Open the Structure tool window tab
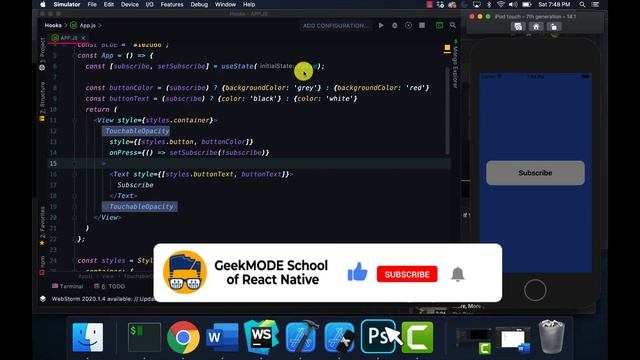Image resolution: width=640 pixels, height=360 pixels. 42,101
